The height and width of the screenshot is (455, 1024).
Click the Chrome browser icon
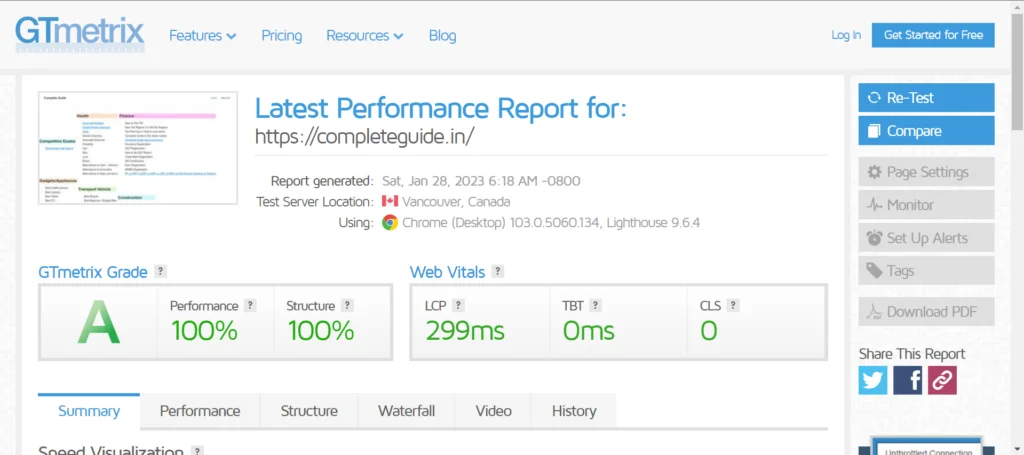(390, 223)
